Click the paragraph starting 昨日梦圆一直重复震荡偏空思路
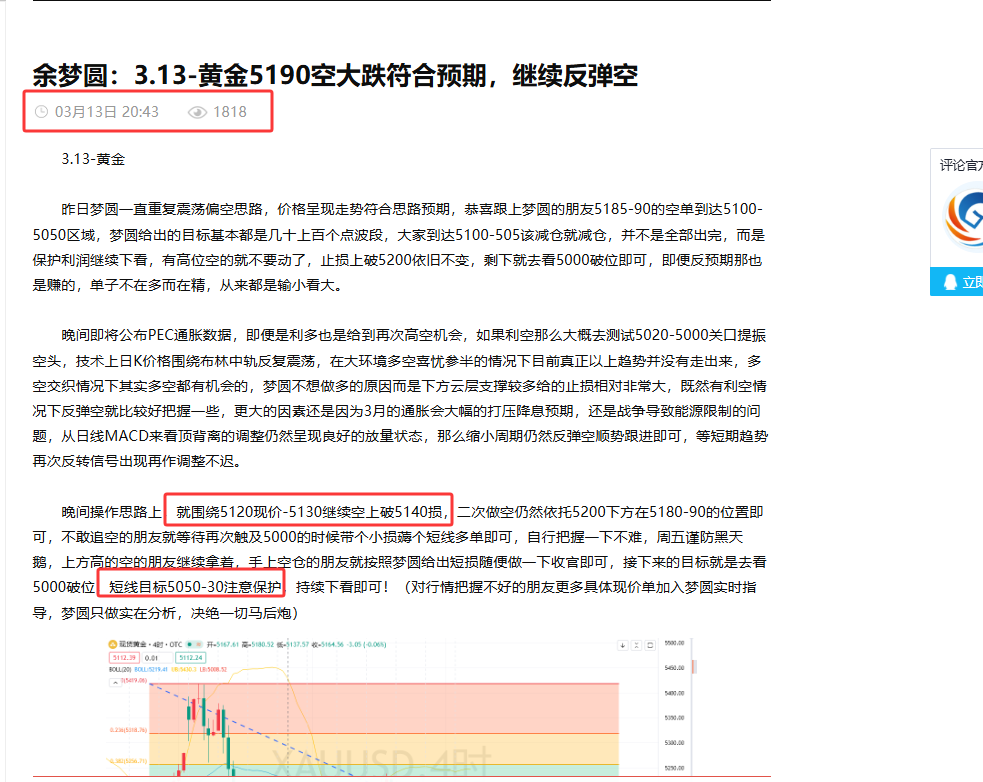 [x=399, y=247]
